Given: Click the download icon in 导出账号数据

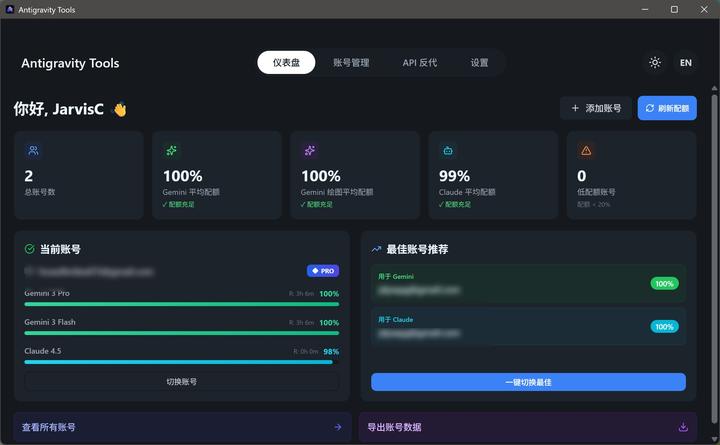Looking at the screenshot, I should [683, 427].
